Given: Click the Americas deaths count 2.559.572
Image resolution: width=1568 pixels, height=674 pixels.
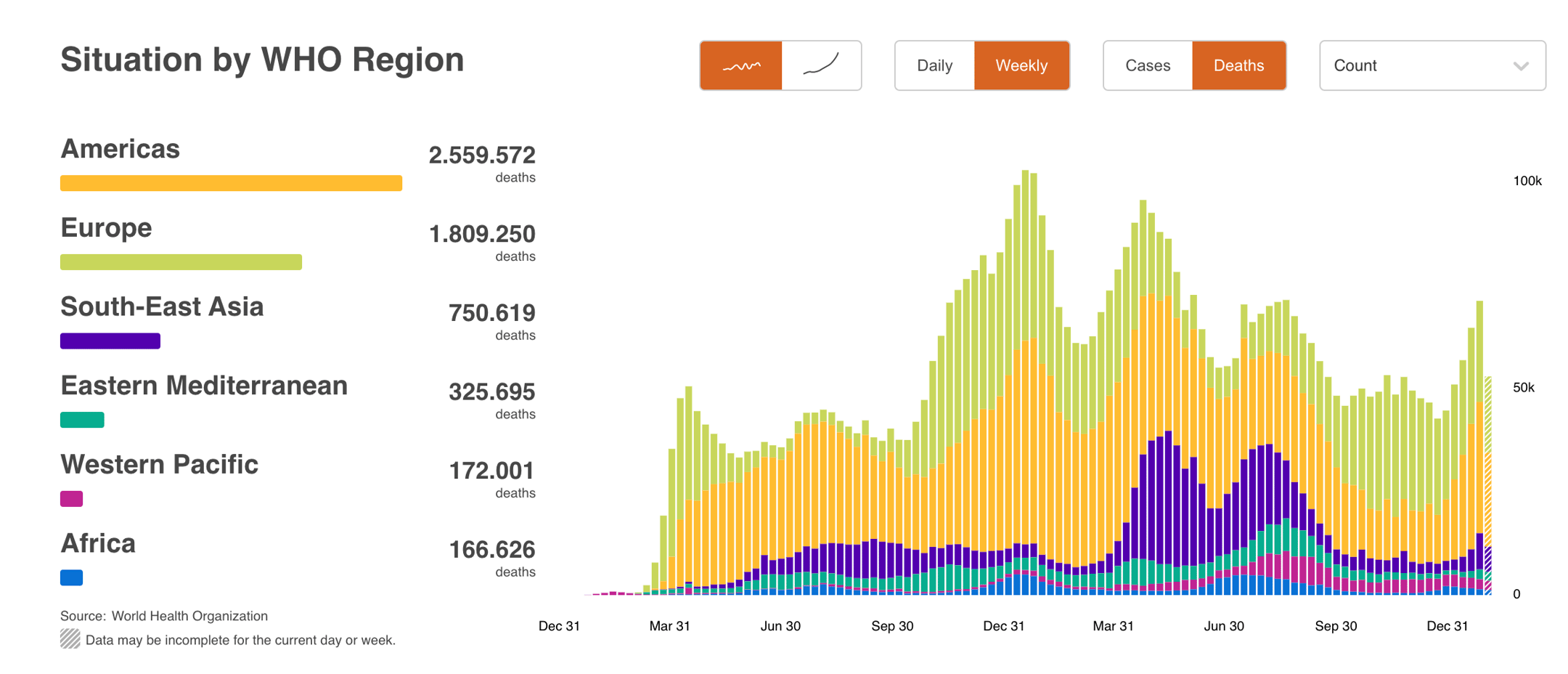Looking at the screenshot, I should [x=481, y=155].
